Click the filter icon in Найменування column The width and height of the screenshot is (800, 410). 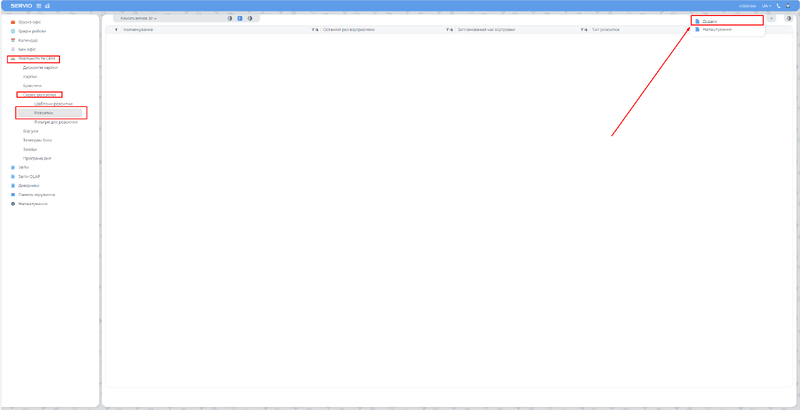(x=313, y=30)
